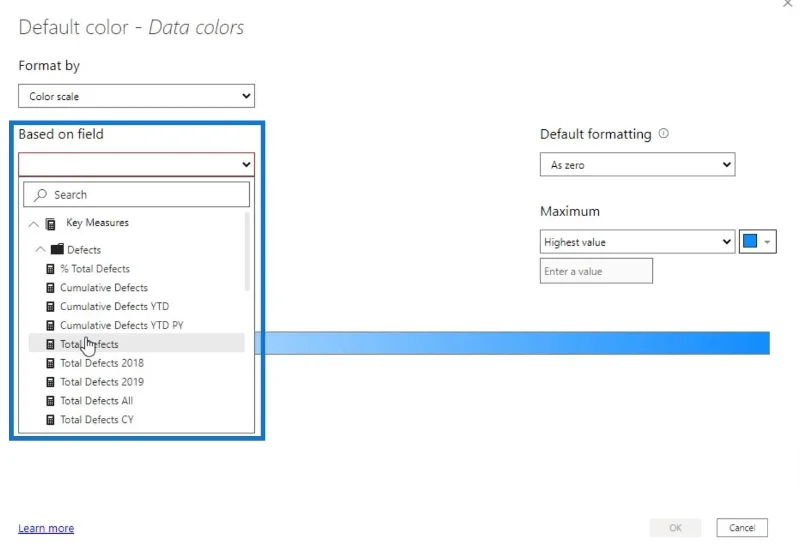Collapse the Defects folder
The width and height of the screenshot is (800, 553).
(x=40, y=249)
